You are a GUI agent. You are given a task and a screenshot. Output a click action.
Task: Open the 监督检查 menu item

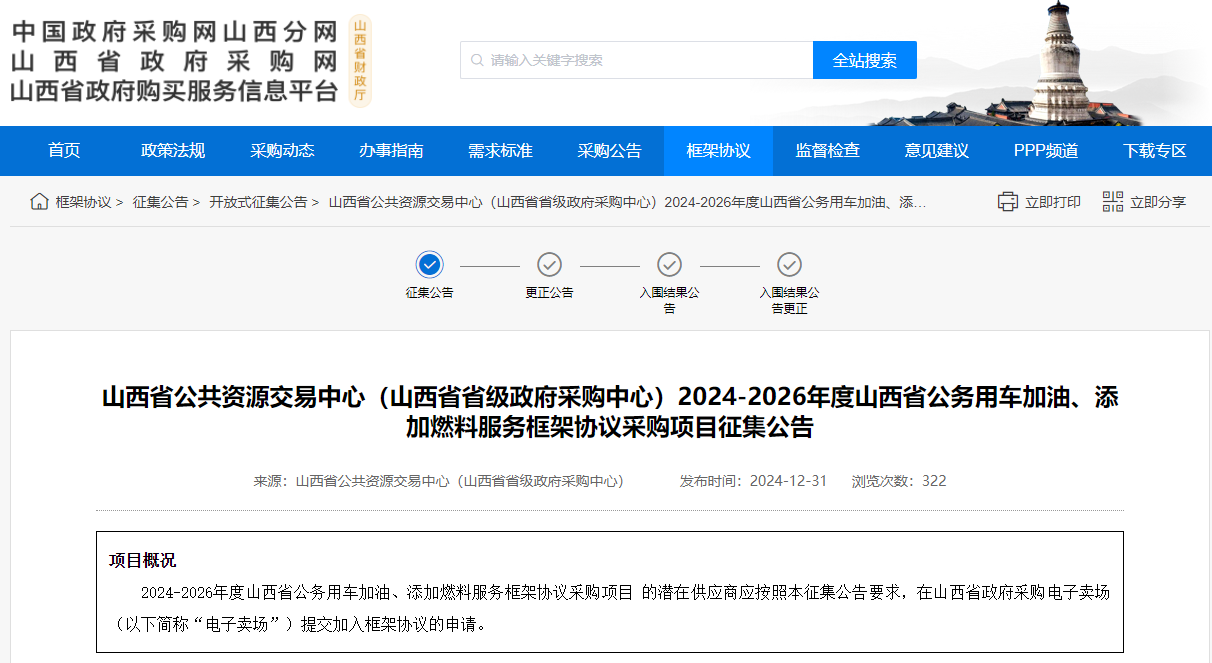point(826,150)
